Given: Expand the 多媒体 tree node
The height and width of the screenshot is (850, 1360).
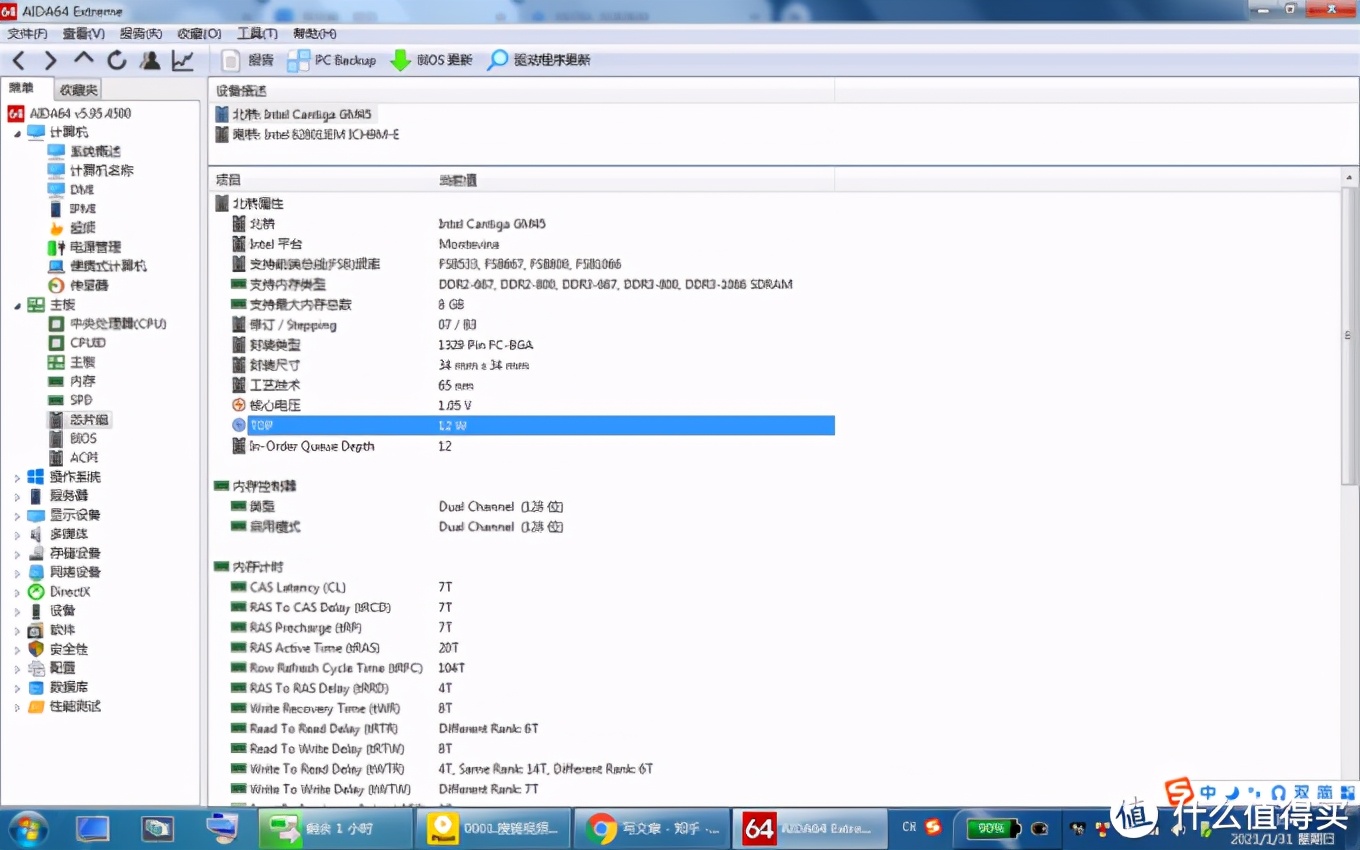Looking at the screenshot, I should pyautogui.click(x=17, y=534).
